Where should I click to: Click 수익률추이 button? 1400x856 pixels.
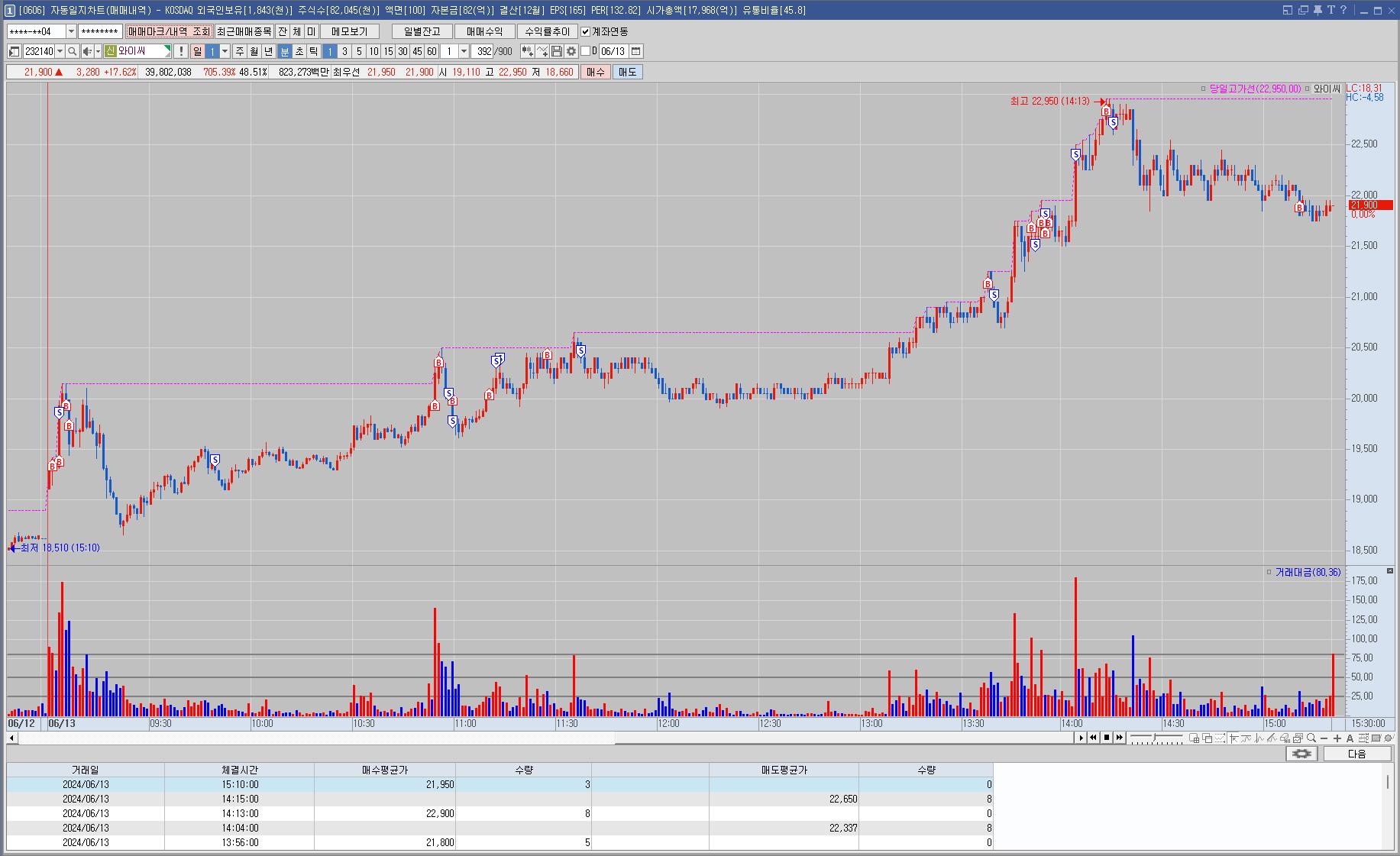pos(547,31)
